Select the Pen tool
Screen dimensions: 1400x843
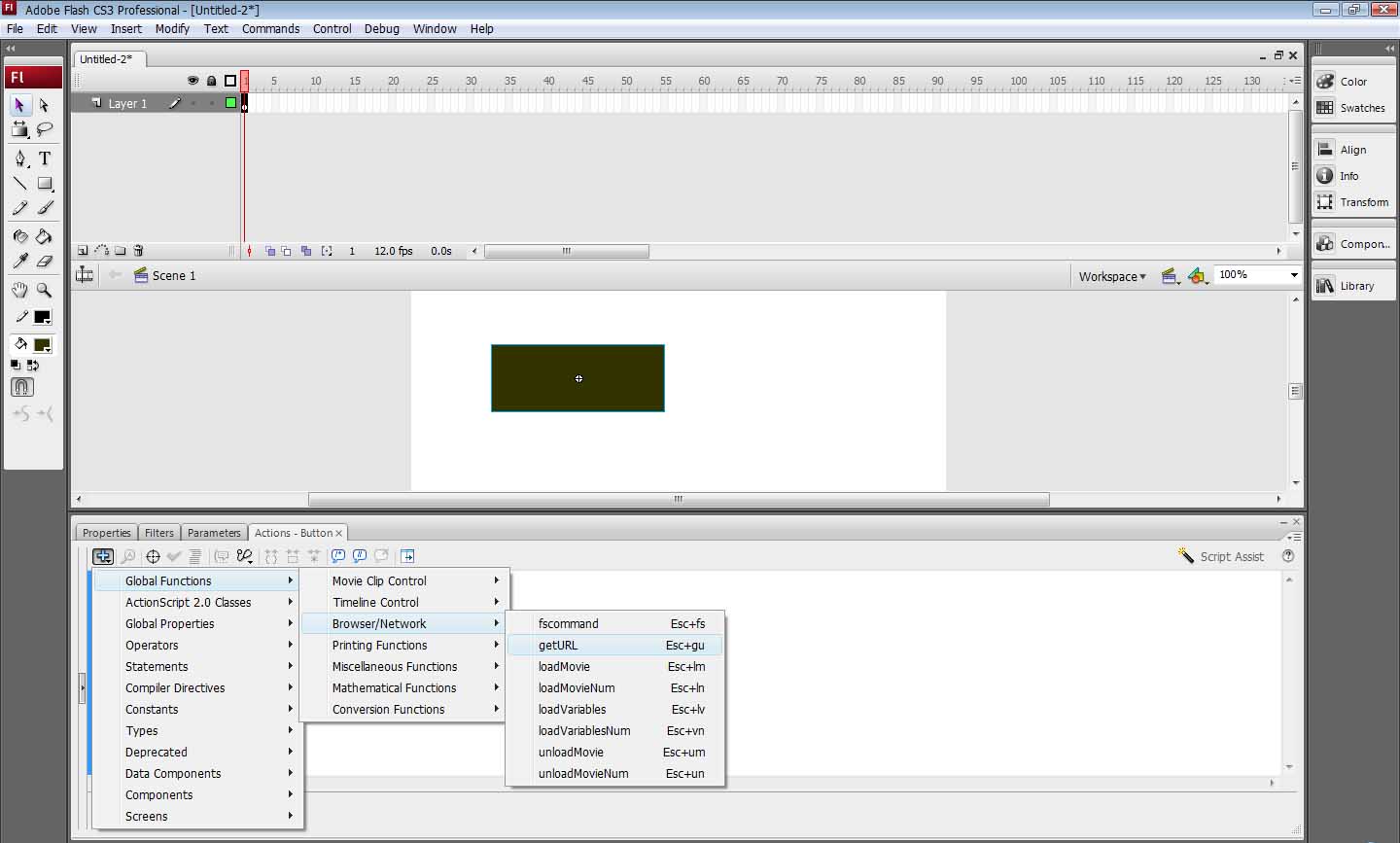coord(19,158)
